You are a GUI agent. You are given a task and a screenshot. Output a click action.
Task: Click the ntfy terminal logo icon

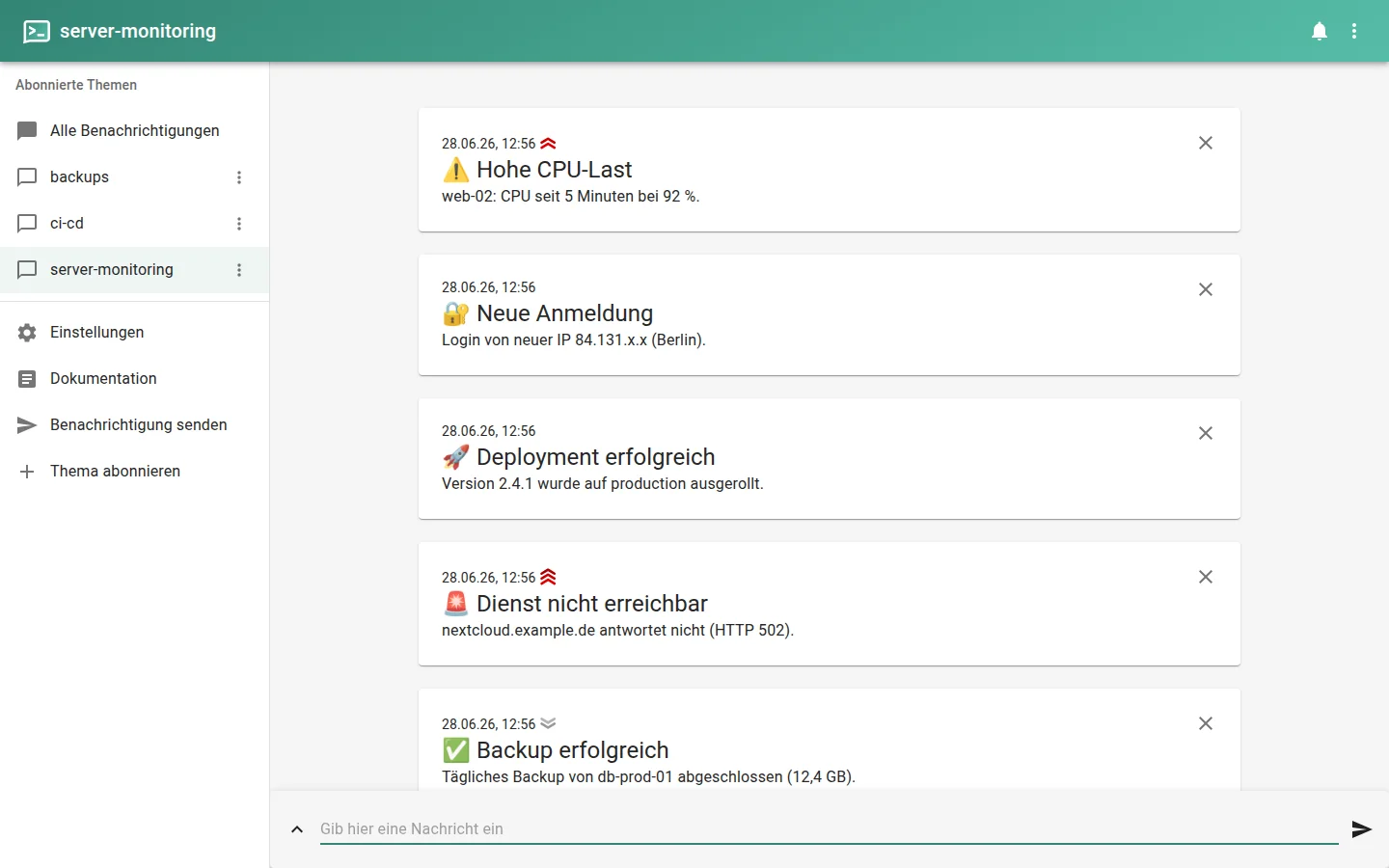[37, 31]
